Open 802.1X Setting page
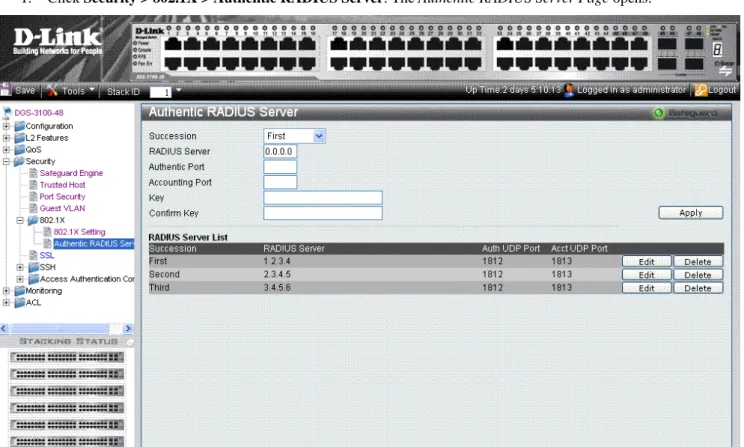Viewport: 744px width, 447px height. pyautogui.click(x=79, y=232)
